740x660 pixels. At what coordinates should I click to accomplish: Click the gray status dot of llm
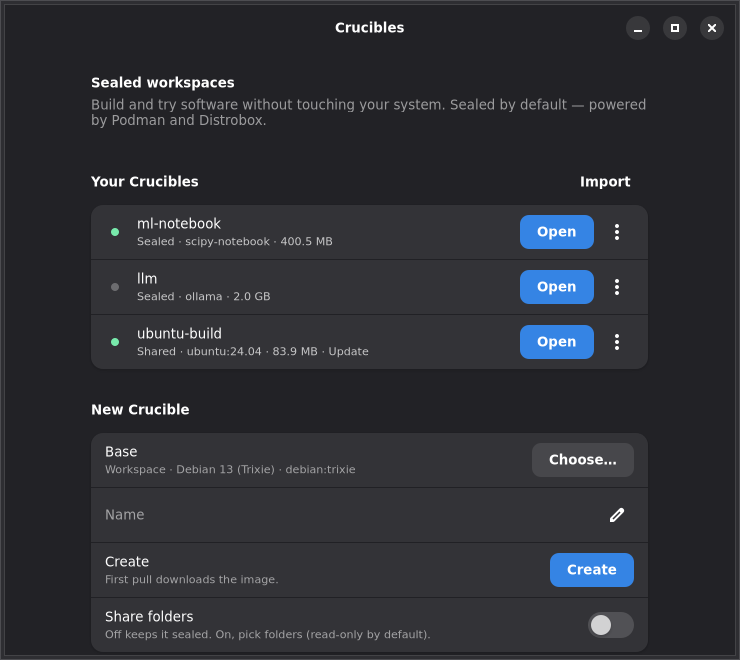pos(115,287)
